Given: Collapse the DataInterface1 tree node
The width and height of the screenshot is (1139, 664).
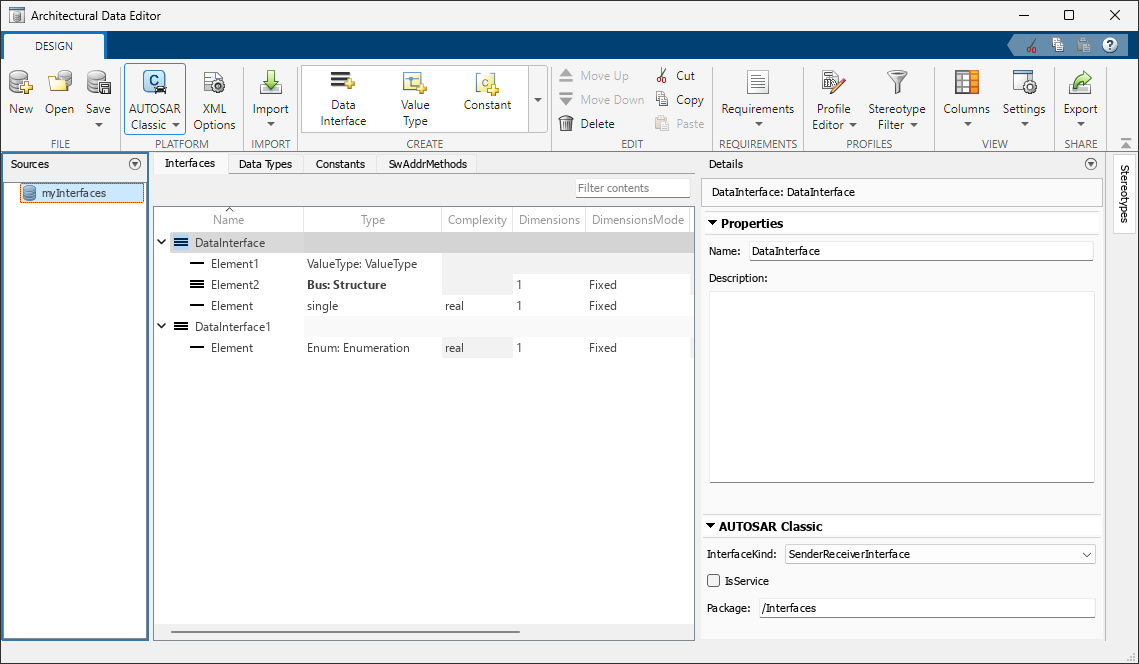Looking at the screenshot, I should click(x=162, y=327).
